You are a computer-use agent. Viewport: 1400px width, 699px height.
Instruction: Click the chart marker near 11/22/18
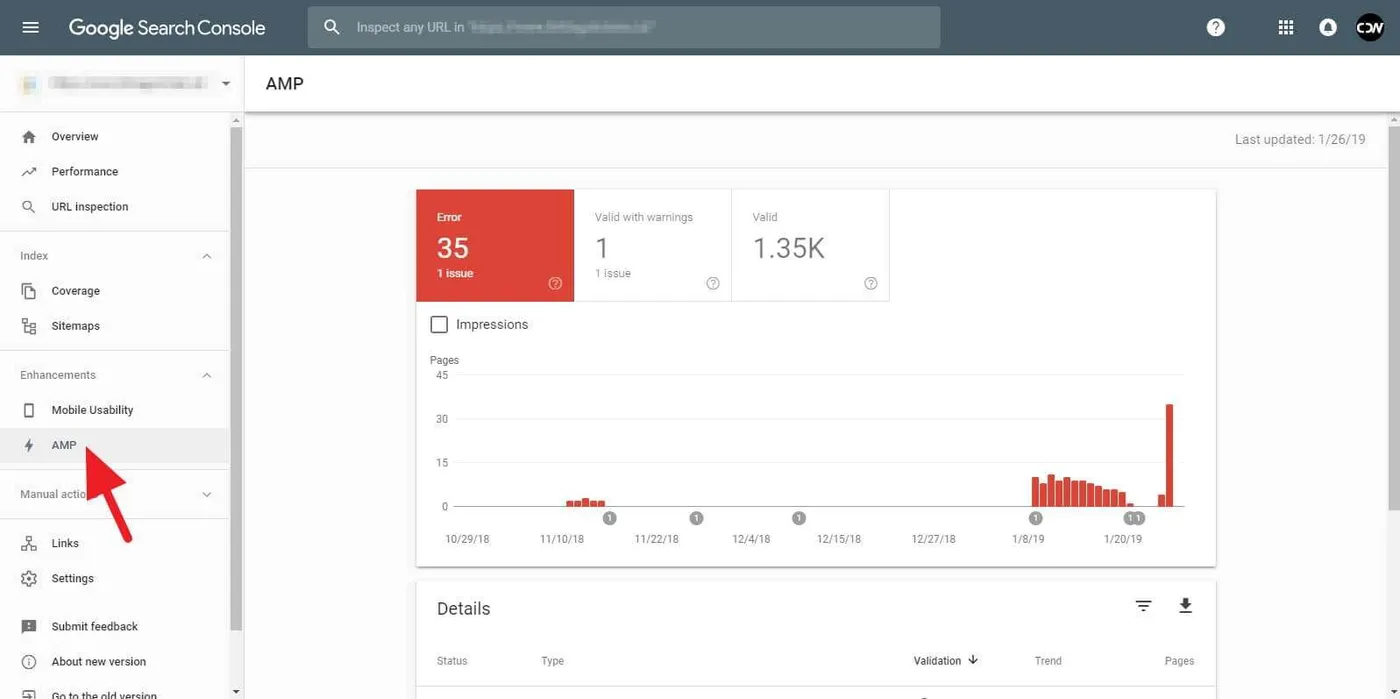(697, 518)
